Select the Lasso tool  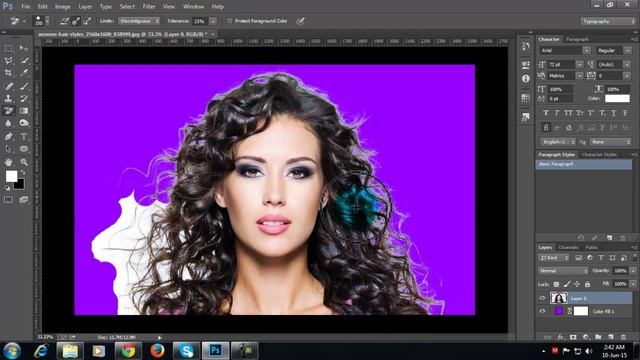click(8, 60)
